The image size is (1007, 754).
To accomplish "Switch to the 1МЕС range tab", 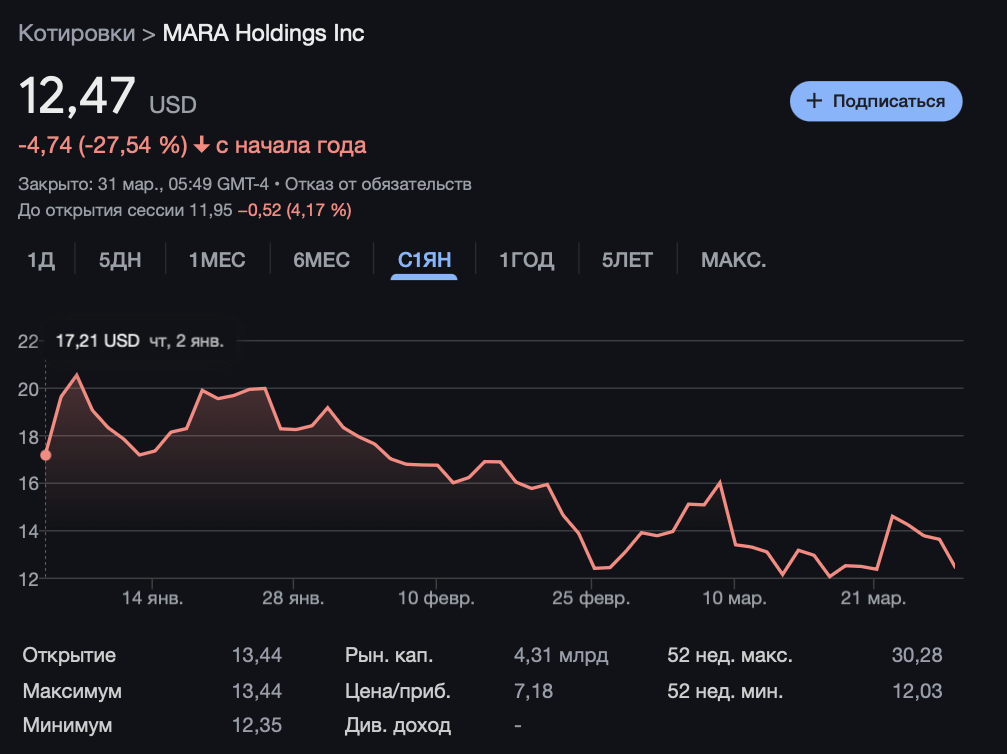I will coord(217,260).
